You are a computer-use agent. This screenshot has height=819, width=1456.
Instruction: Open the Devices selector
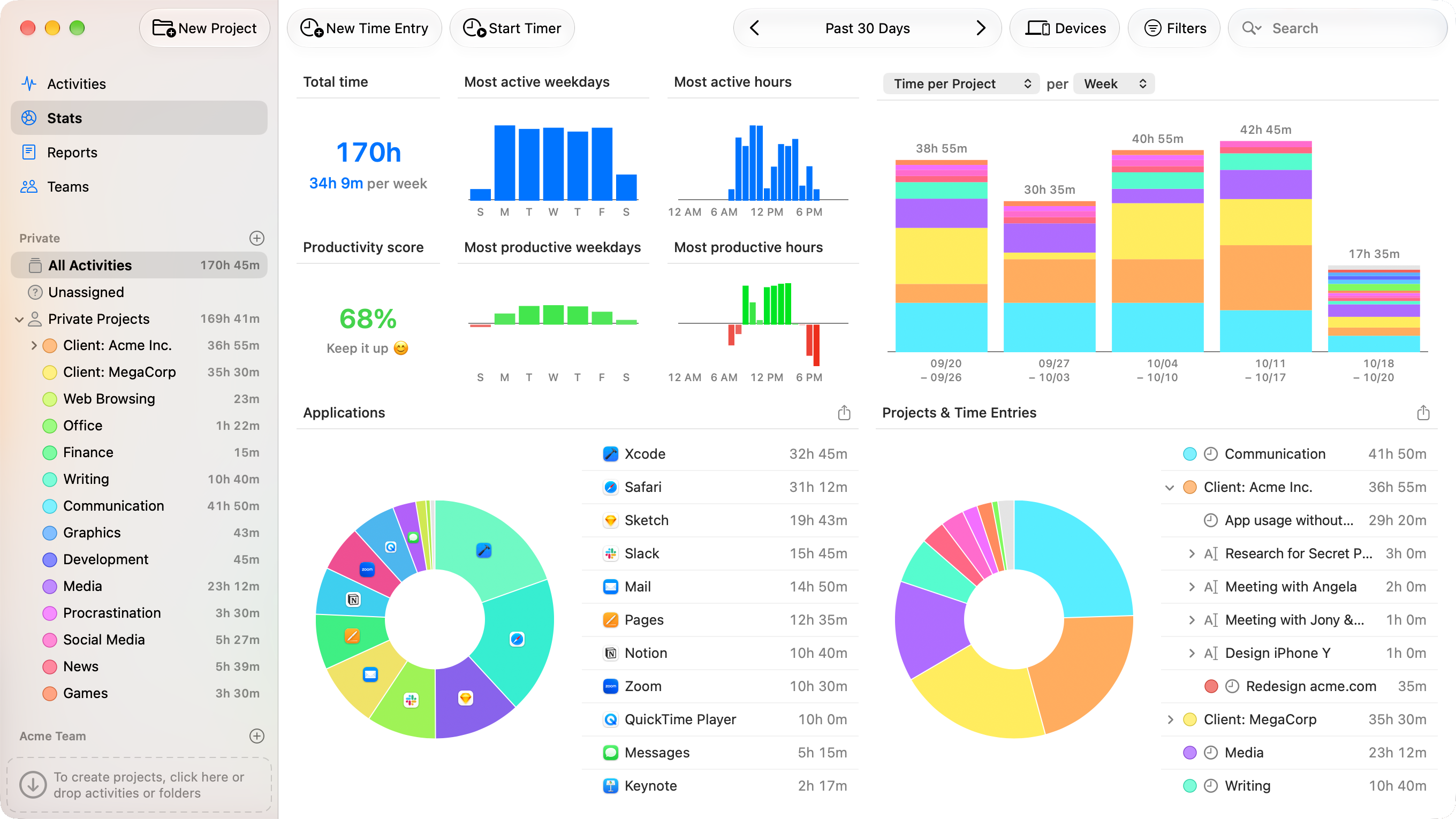(x=1065, y=28)
